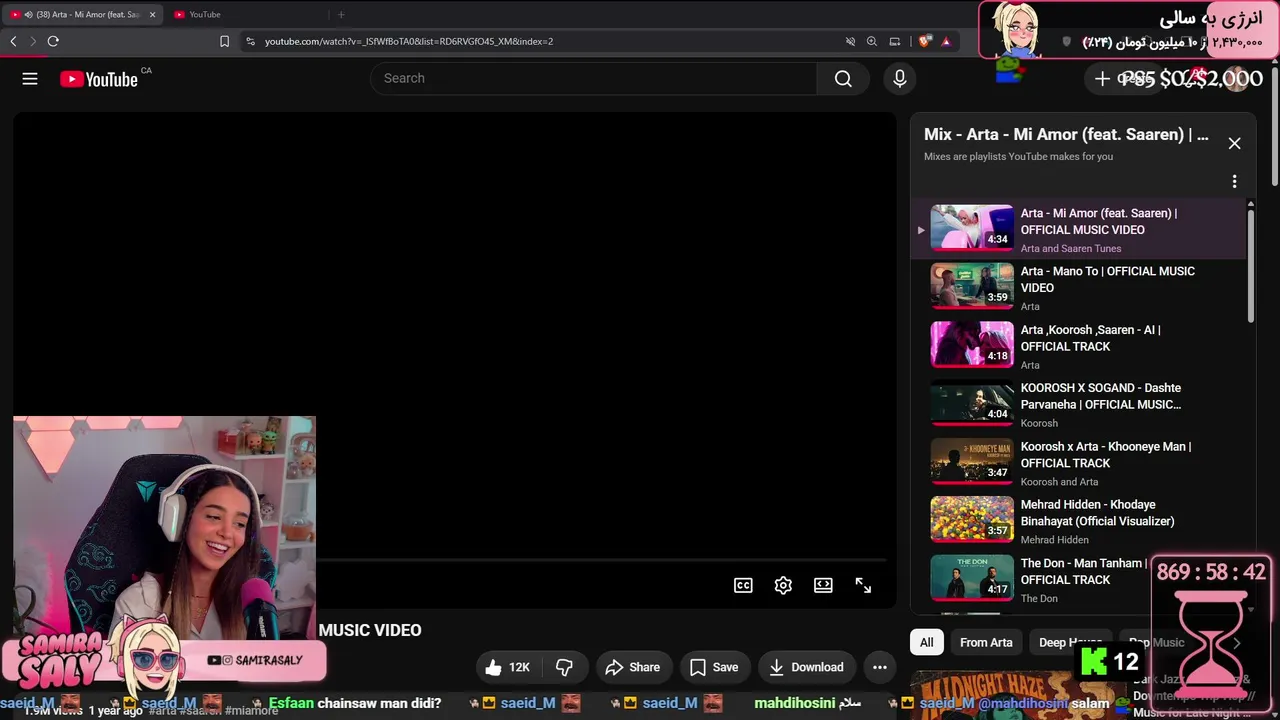Go to YouTube home via logo

pos(99,79)
